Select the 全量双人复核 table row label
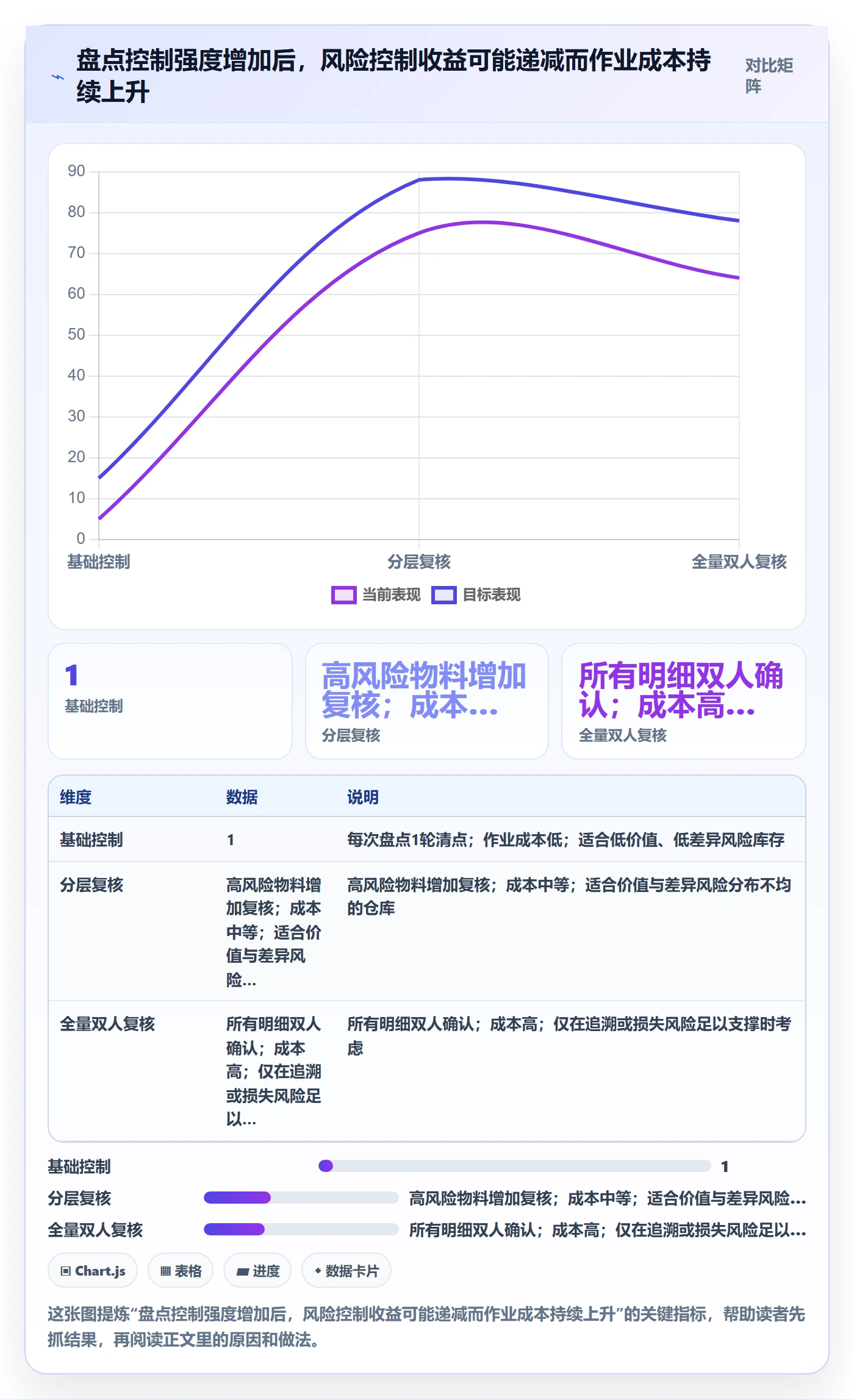Screen dimensions: 854x1400 [x=107, y=1024]
